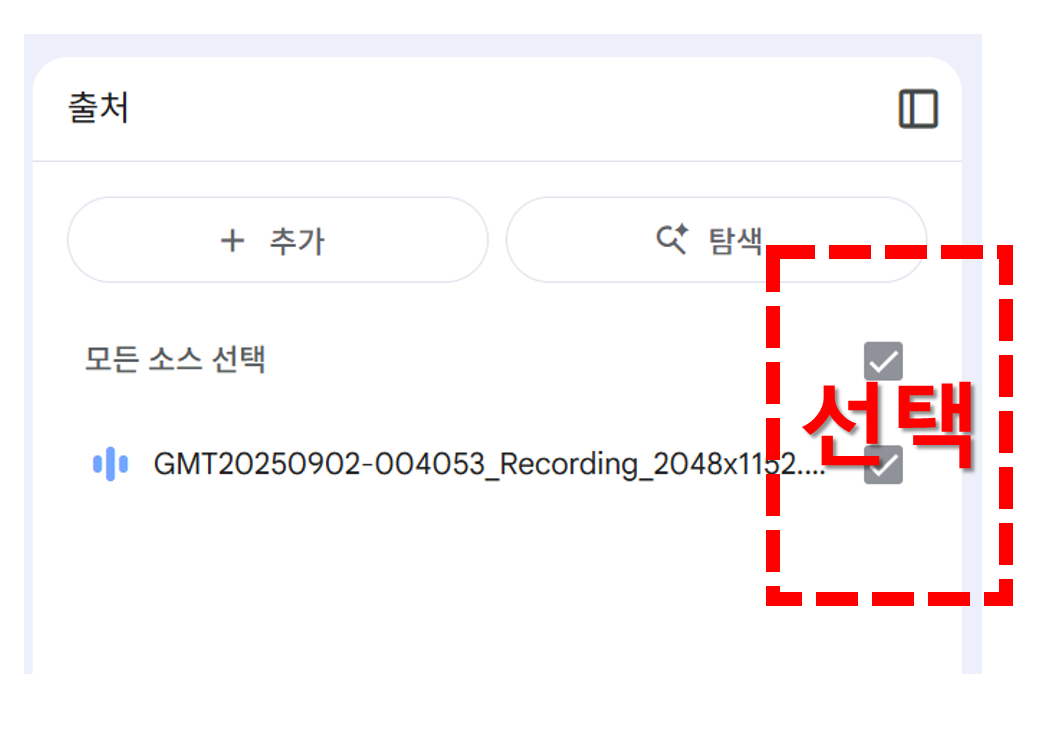The image size is (1056, 732).
Task: Open the 탐색 discover button
Action: [x=717, y=240]
